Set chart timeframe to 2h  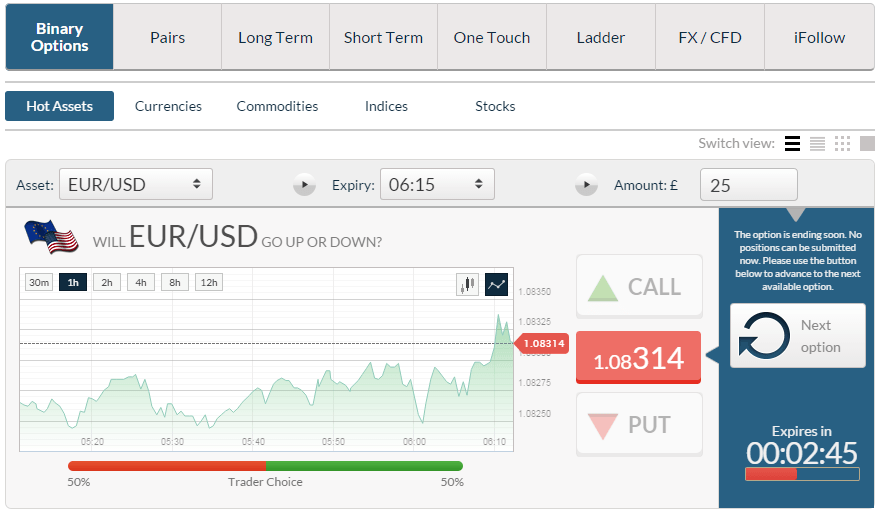pyautogui.click(x=107, y=282)
